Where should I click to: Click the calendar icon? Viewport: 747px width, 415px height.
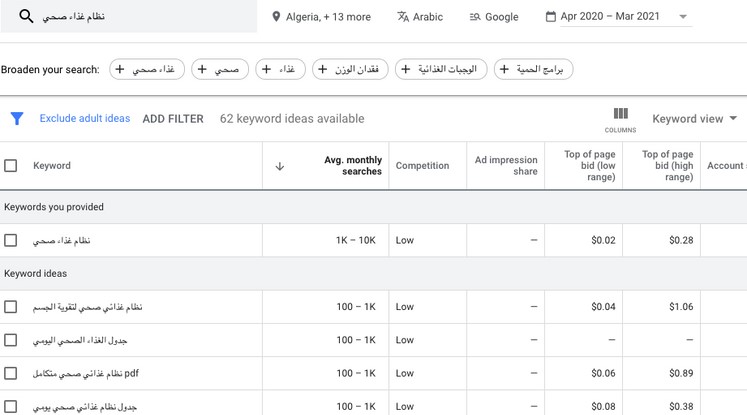point(551,17)
